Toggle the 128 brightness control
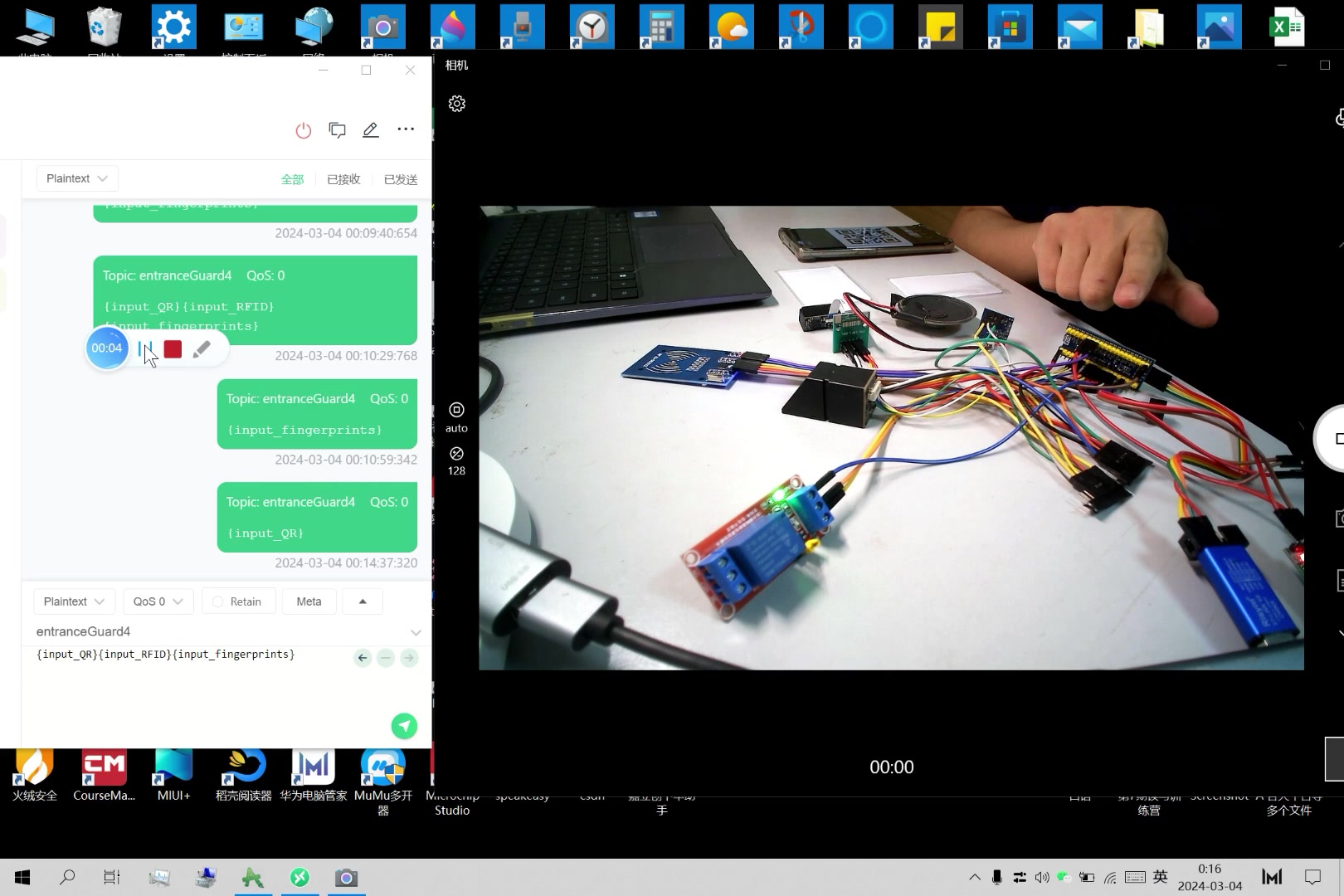1344x896 pixels. pos(456,460)
